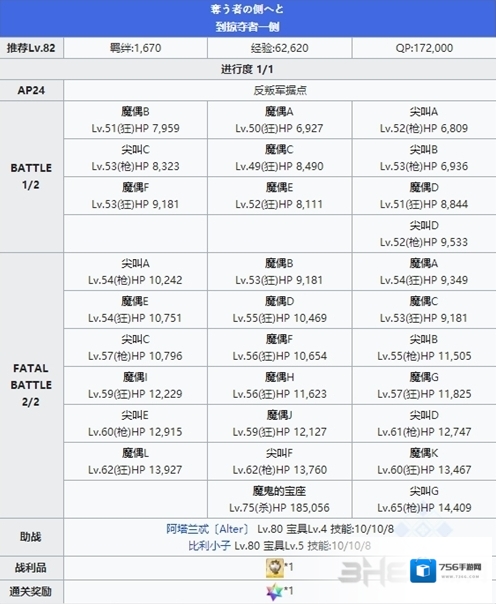
Task: Click the enemy name 魔偶J
Action: click(280, 415)
